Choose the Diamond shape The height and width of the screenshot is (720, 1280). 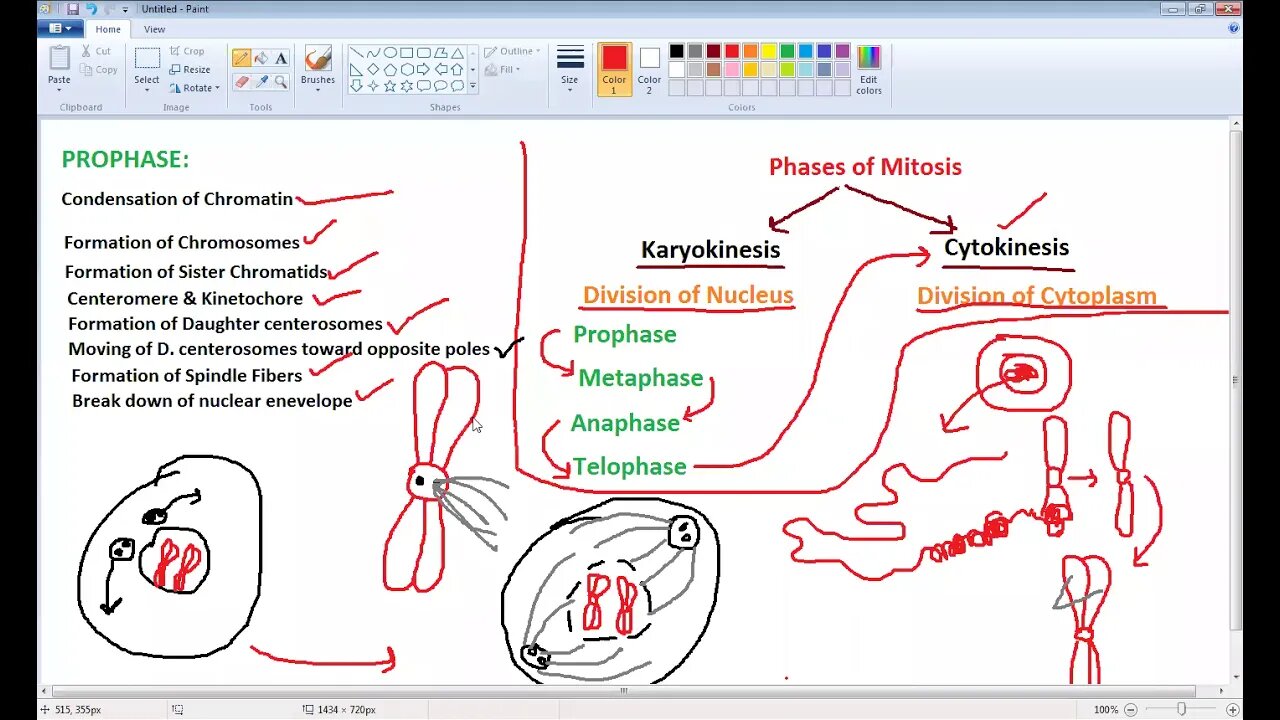click(373, 69)
